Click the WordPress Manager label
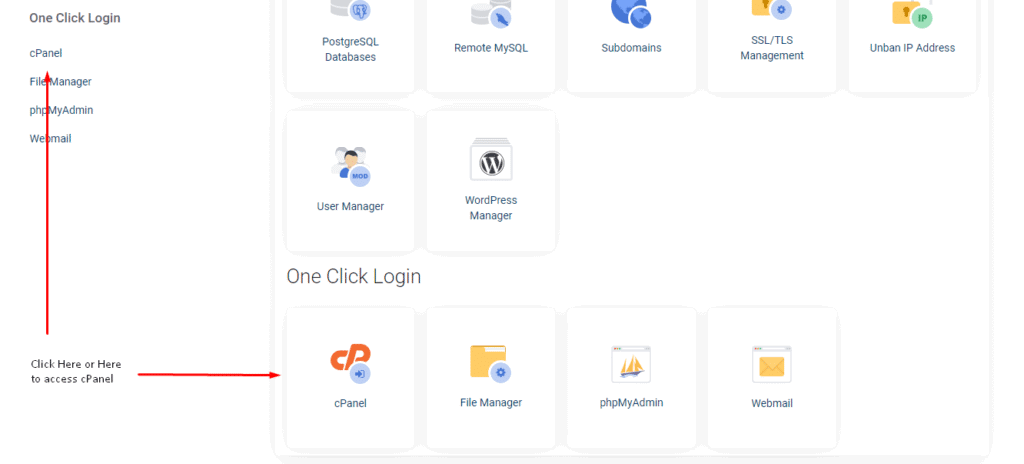 point(491,208)
